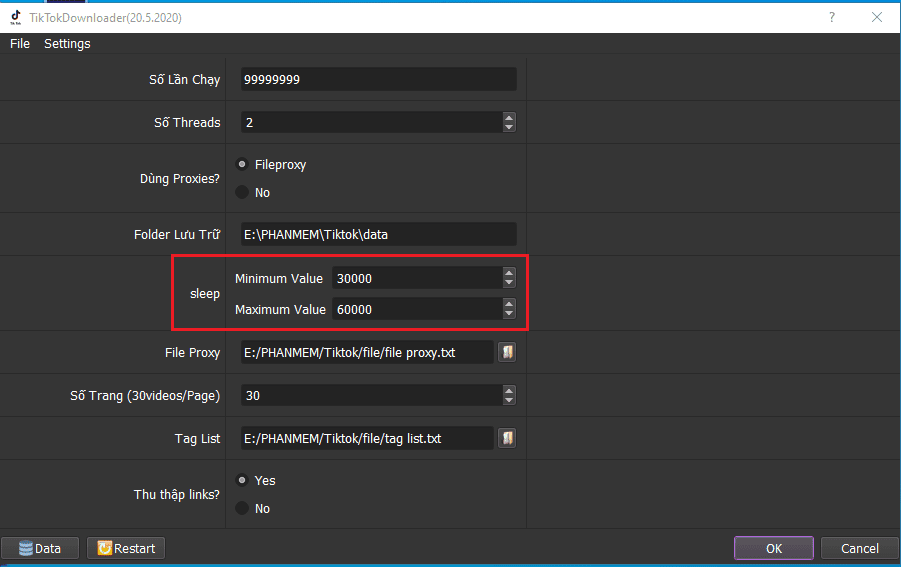Click the help question mark in title bar
This screenshot has width=901, height=567.
pos(832,17)
